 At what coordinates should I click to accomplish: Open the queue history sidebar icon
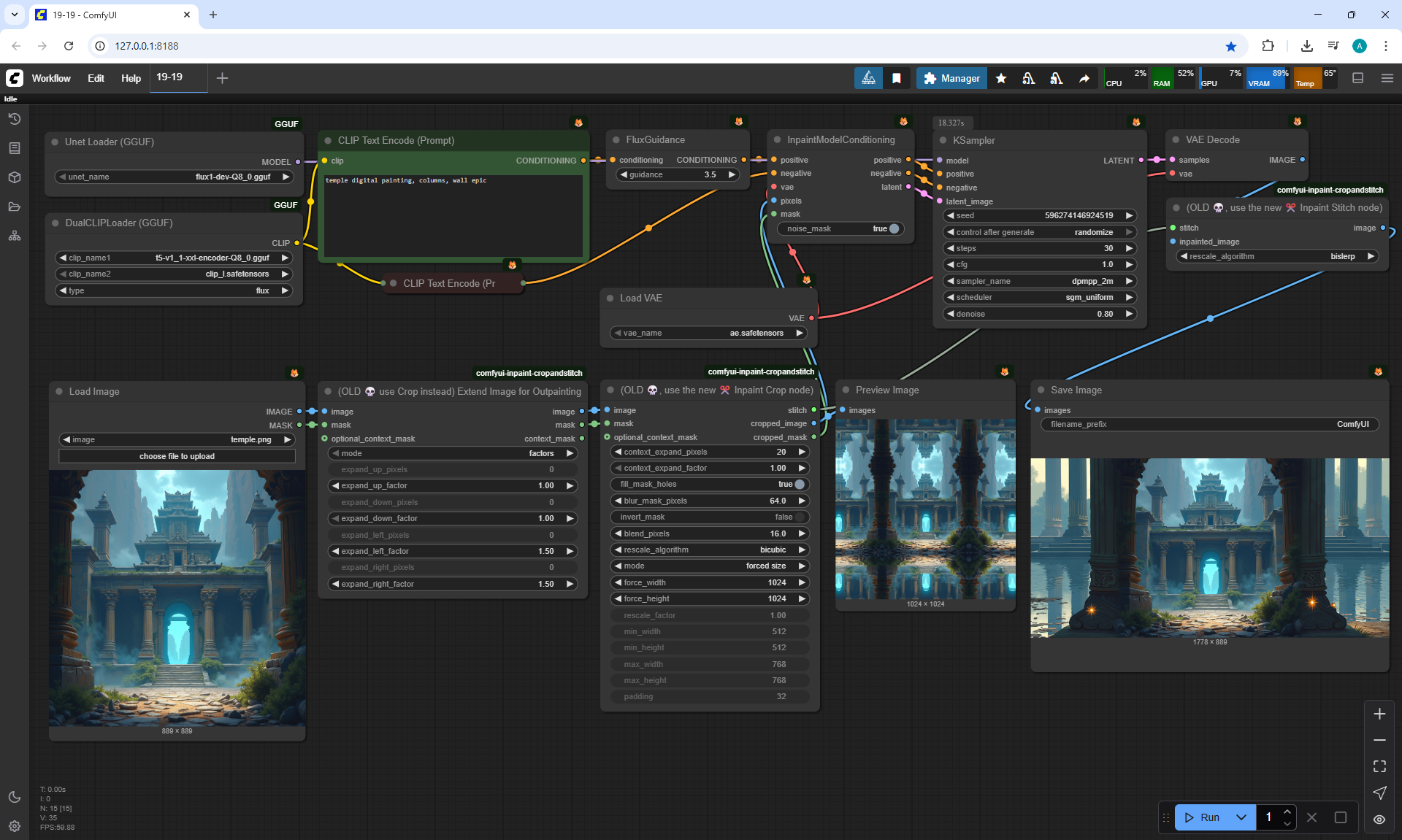(14, 119)
